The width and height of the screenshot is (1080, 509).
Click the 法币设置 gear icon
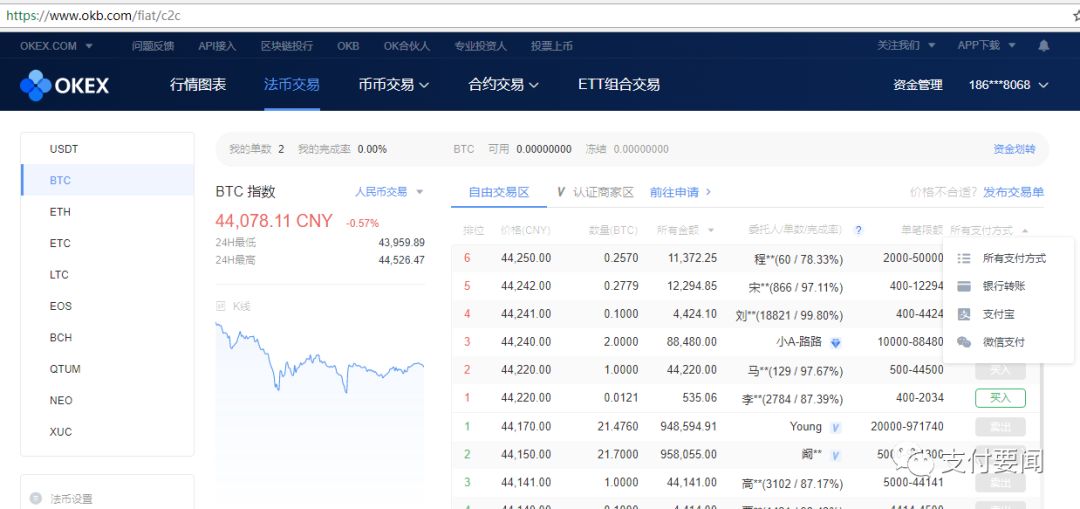[36, 498]
